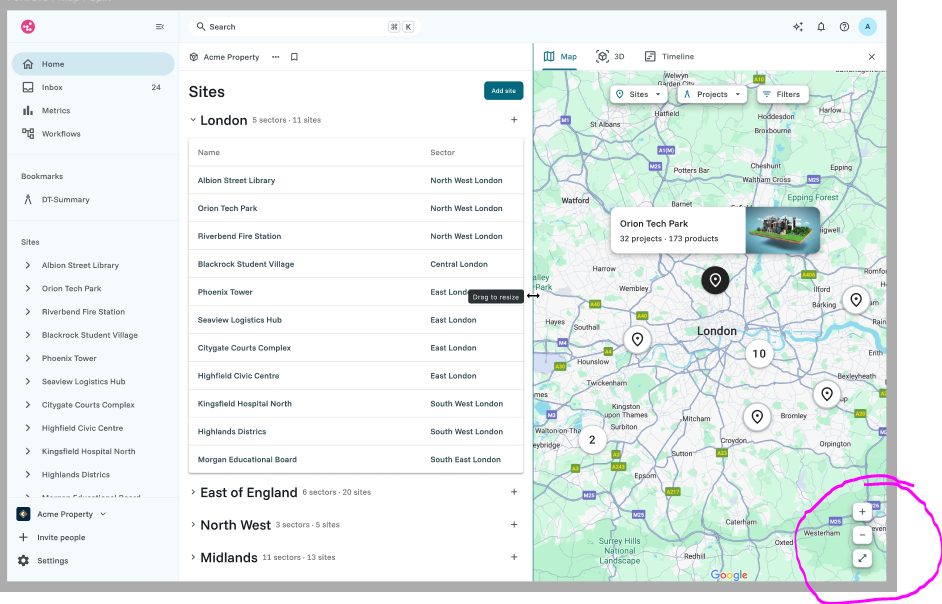Open notifications bell
Image resolution: width=942 pixels, height=604 pixels.
[821, 26]
